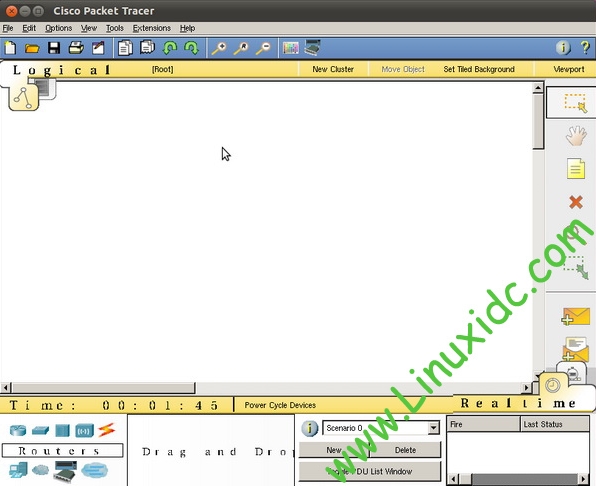
Task: Select the Connections lightning bolt icon
Action: [x=106, y=430]
